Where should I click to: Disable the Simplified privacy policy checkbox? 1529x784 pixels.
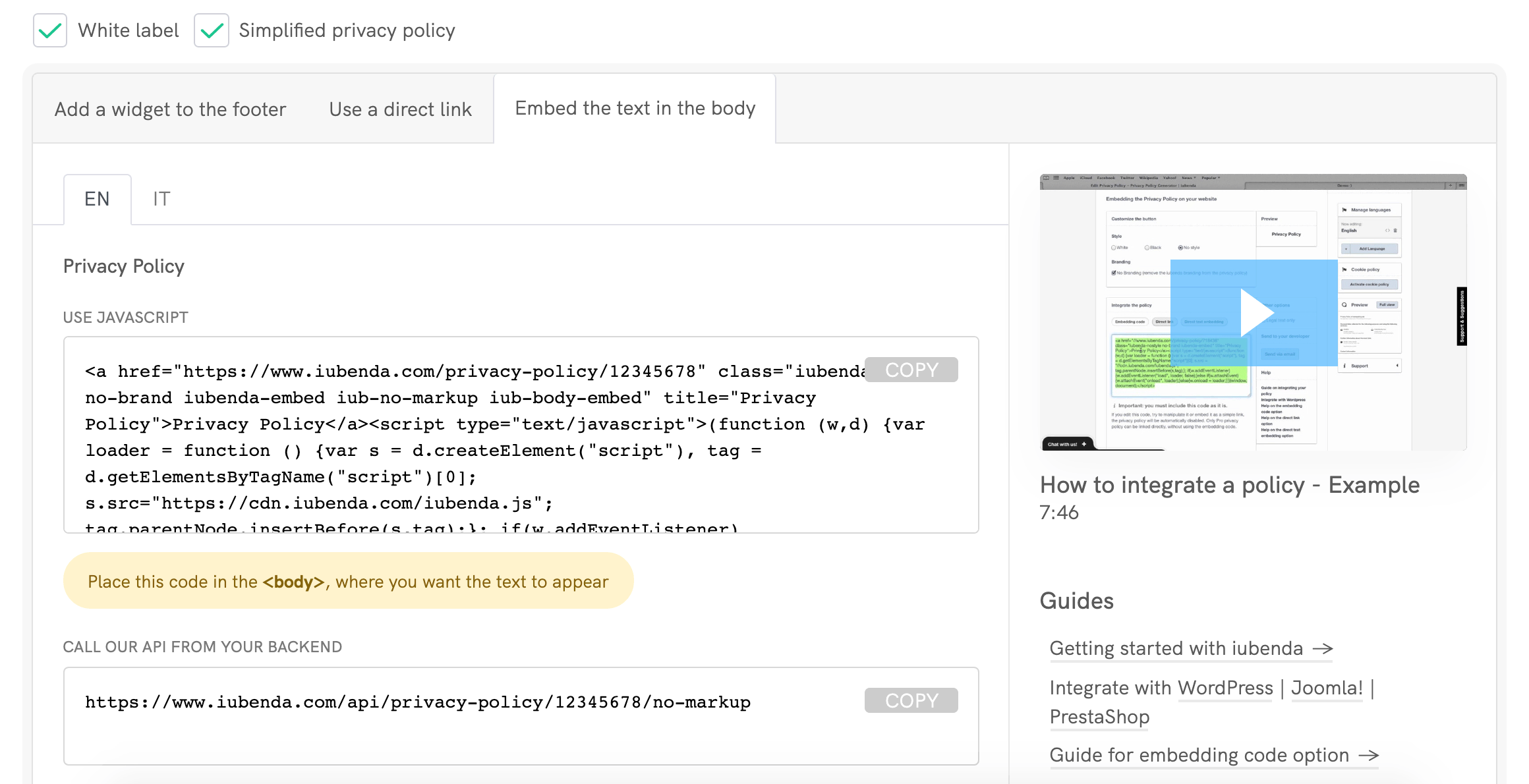[x=212, y=30]
